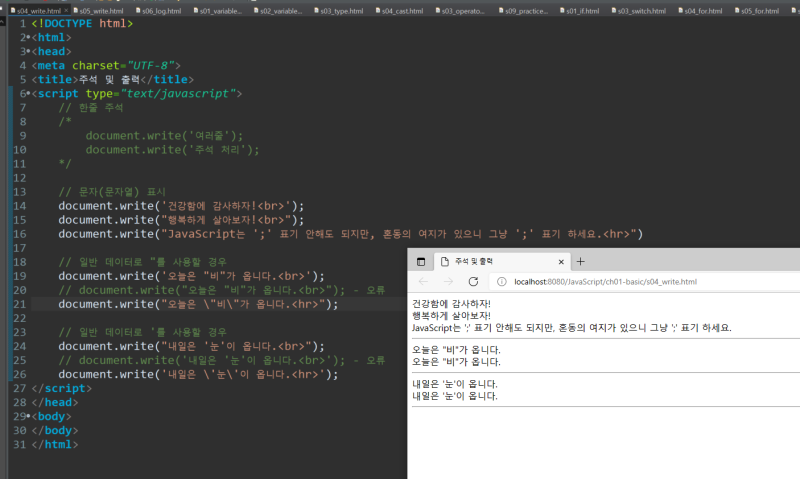
Task: Open the s06_log.html editor tab
Action: pos(159,11)
